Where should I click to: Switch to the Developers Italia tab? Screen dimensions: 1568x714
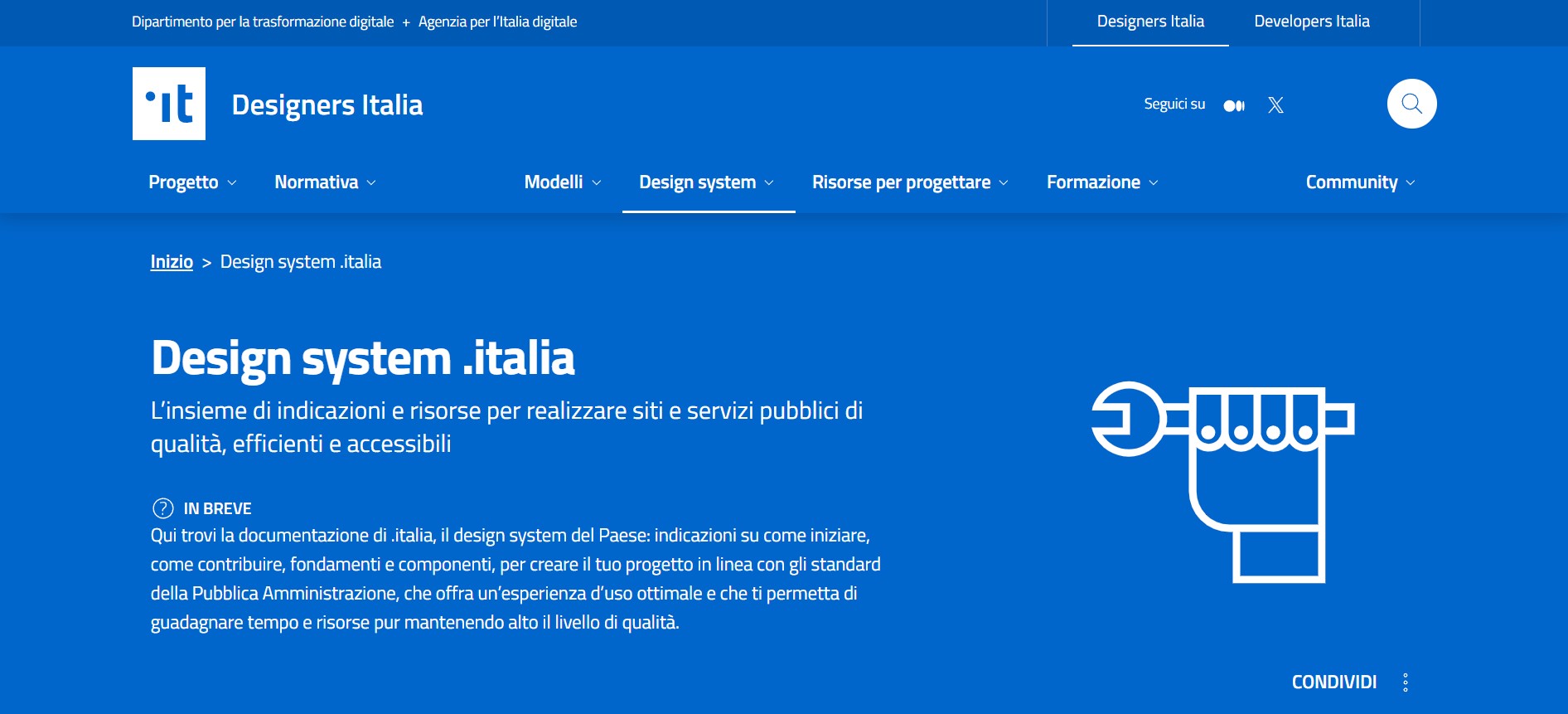[x=1312, y=22]
